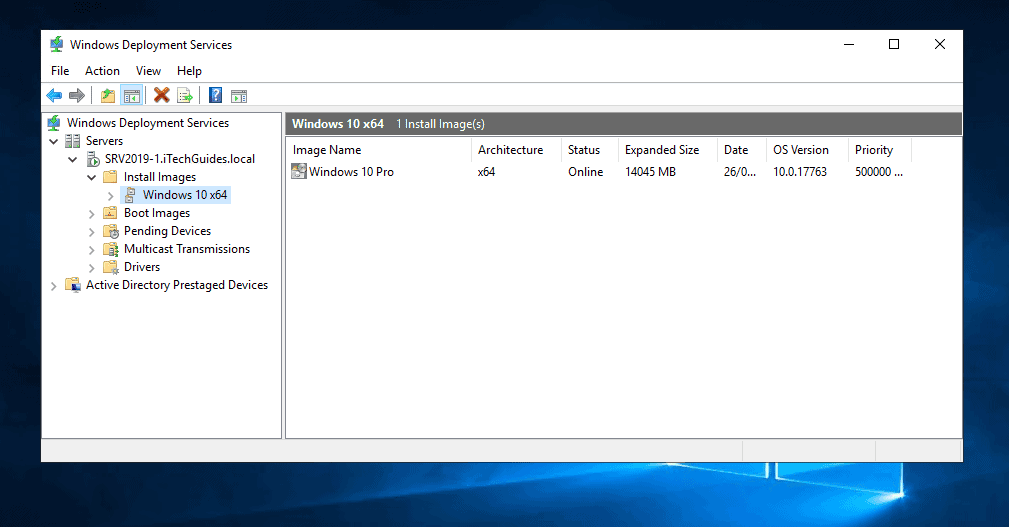This screenshot has width=1009, height=527.
Task: Open the Action menu
Action: click(102, 71)
